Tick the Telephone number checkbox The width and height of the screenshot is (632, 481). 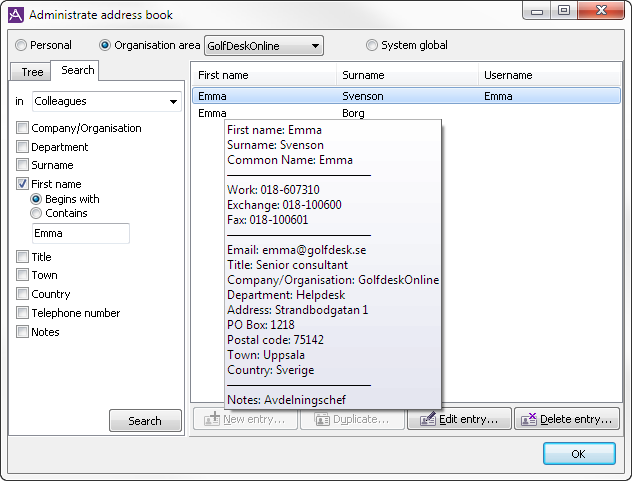tap(22, 313)
